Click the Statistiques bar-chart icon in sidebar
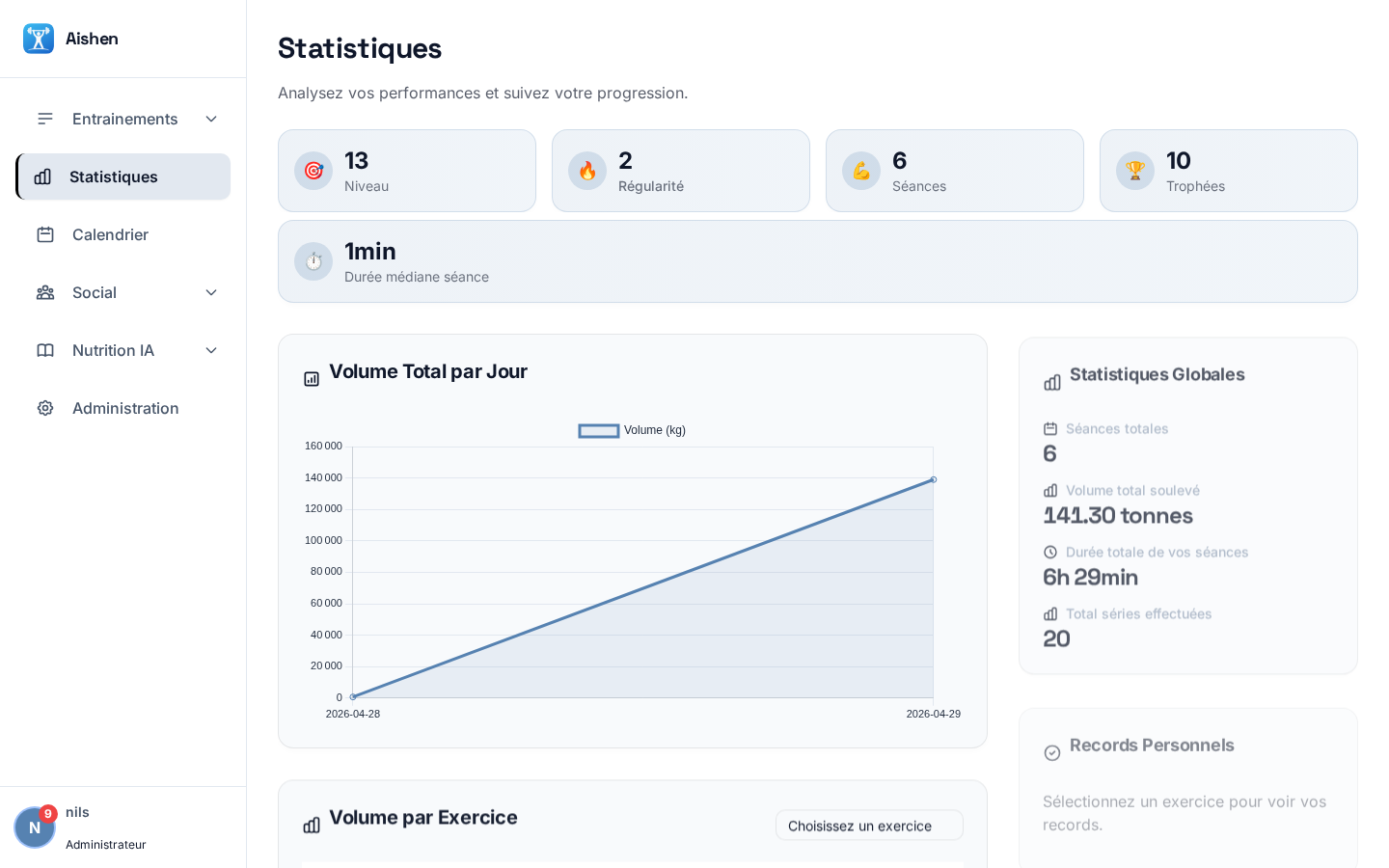Viewport: 1389px width, 868px height. (42, 176)
